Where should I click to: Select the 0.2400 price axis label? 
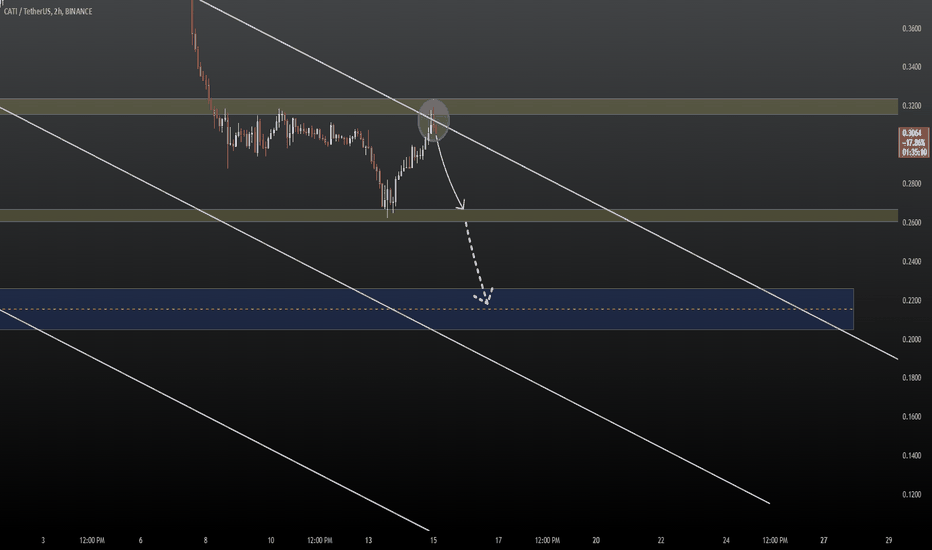click(911, 262)
